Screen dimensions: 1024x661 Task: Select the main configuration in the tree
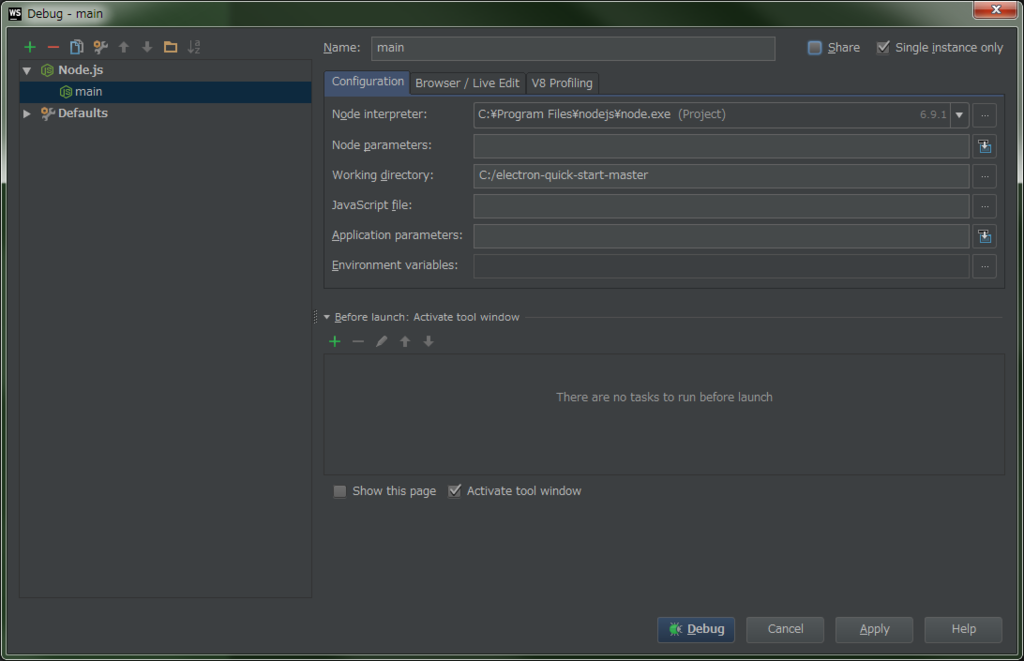[x=165, y=92]
